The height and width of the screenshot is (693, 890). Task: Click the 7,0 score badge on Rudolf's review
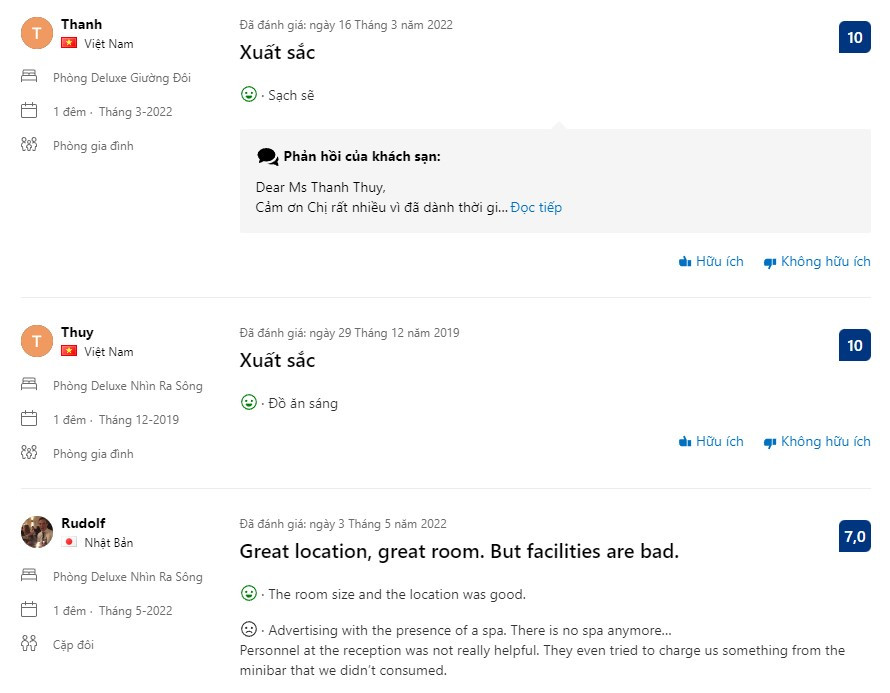854,537
